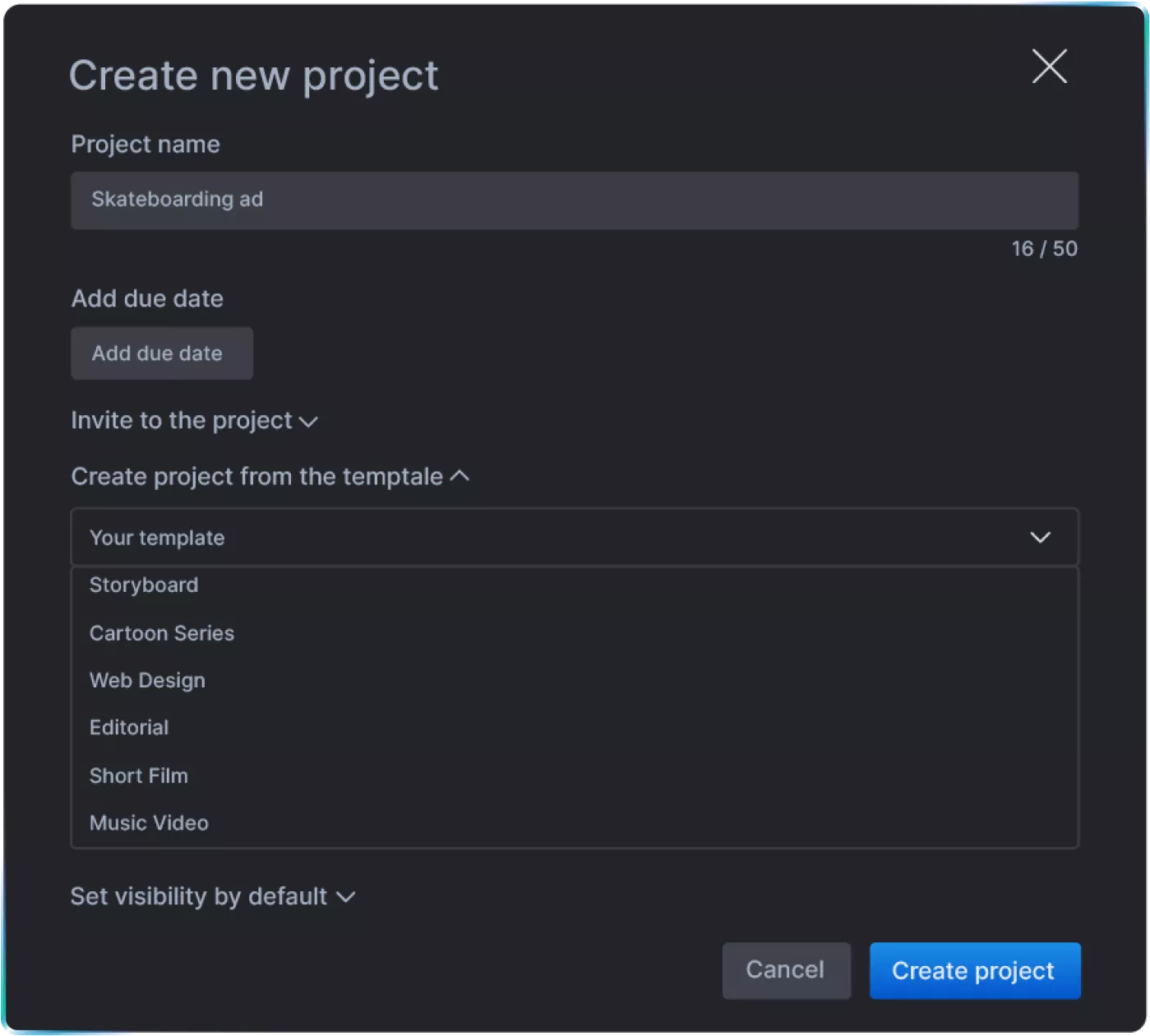Select Music Video from the templates

(x=149, y=823)
